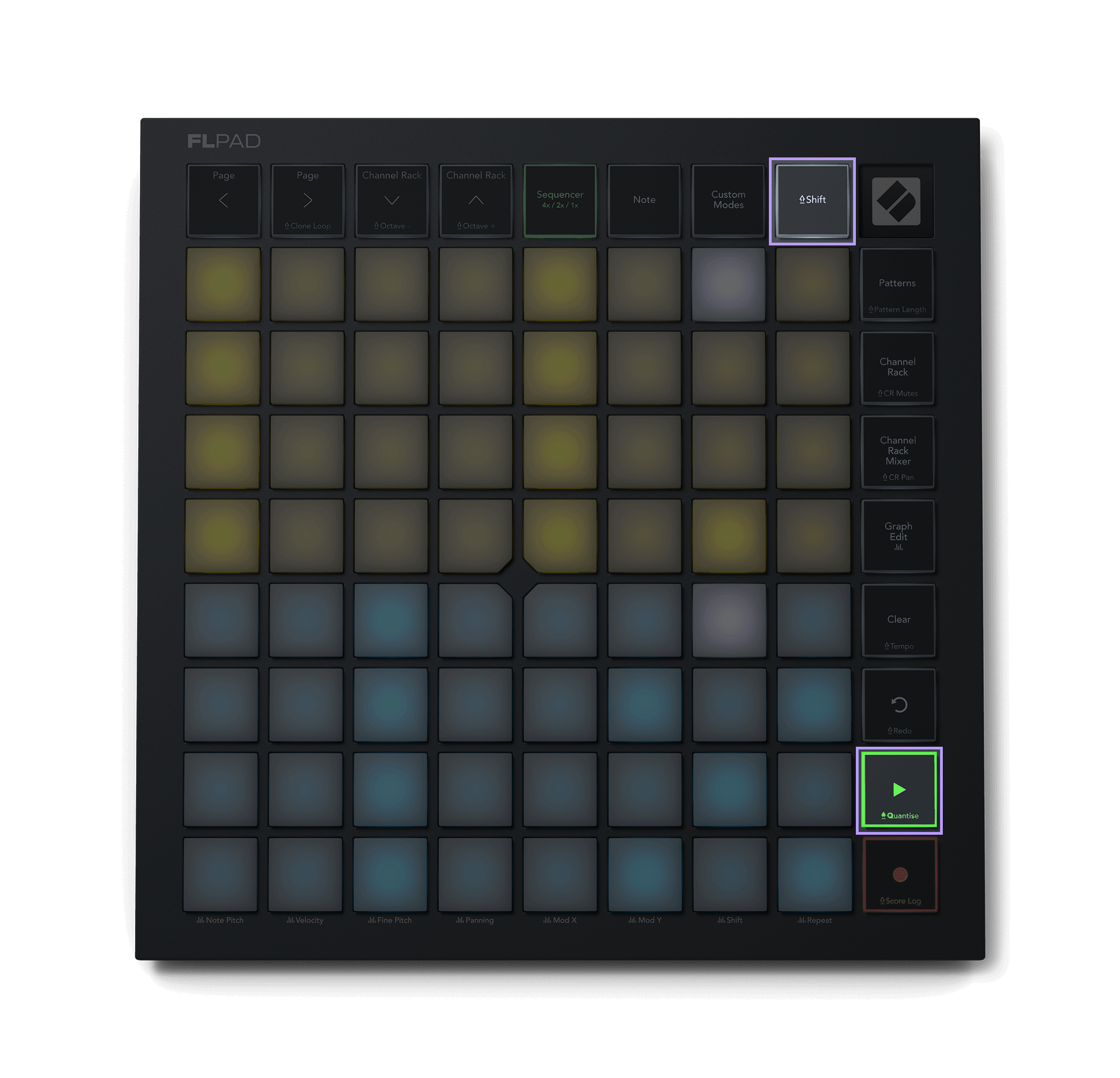Tap bright yellow center pad with notched corner
Viewport: 1120px width, 1078px height.
click(x=560, y=536)
